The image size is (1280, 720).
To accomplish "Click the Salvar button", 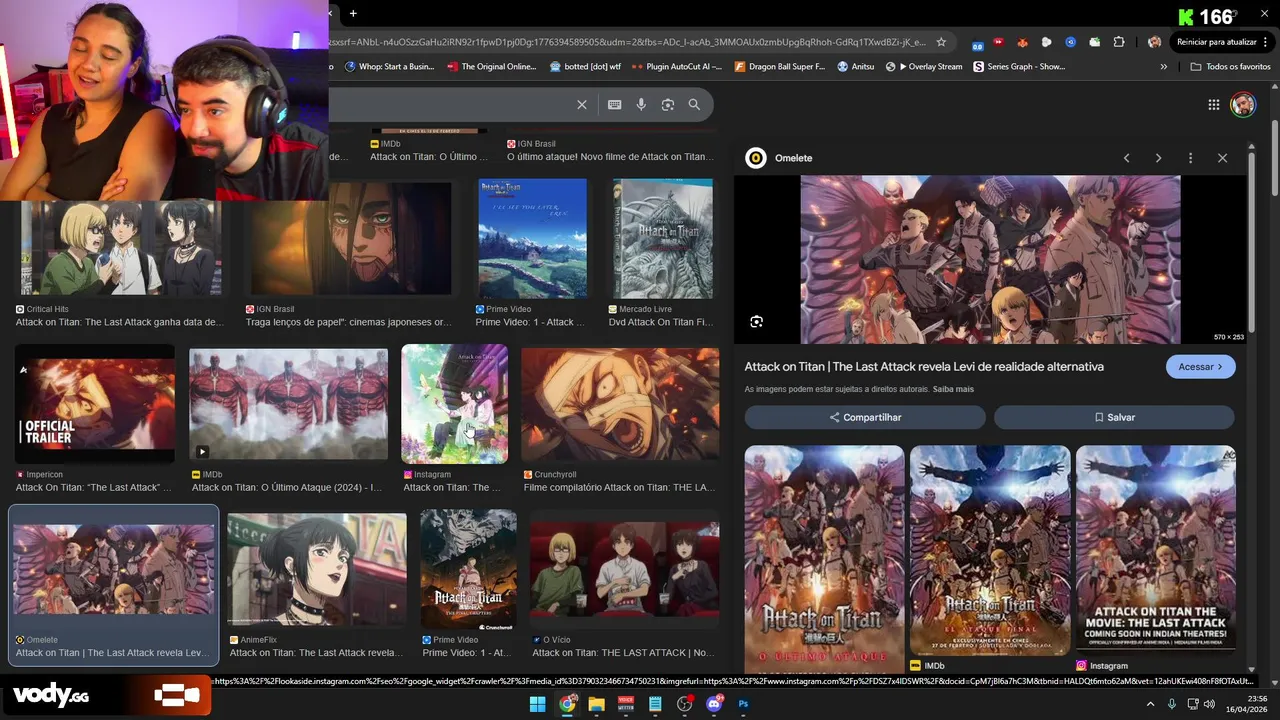I will tap(1114, 417).
